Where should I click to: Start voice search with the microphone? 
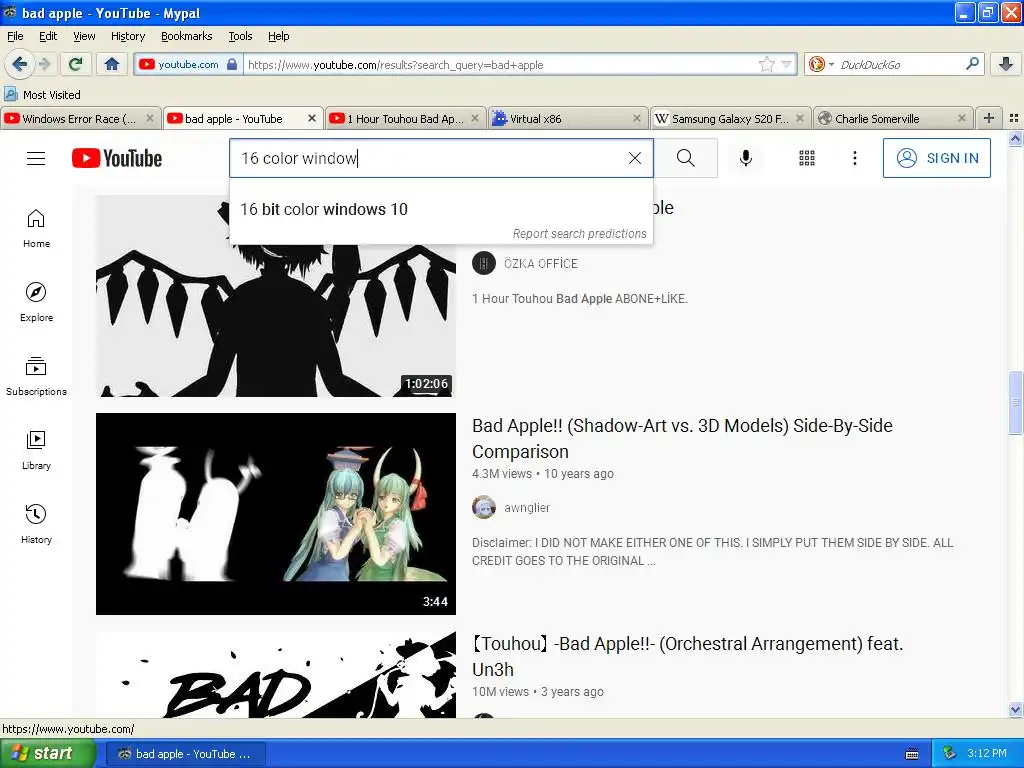point(746,158)
